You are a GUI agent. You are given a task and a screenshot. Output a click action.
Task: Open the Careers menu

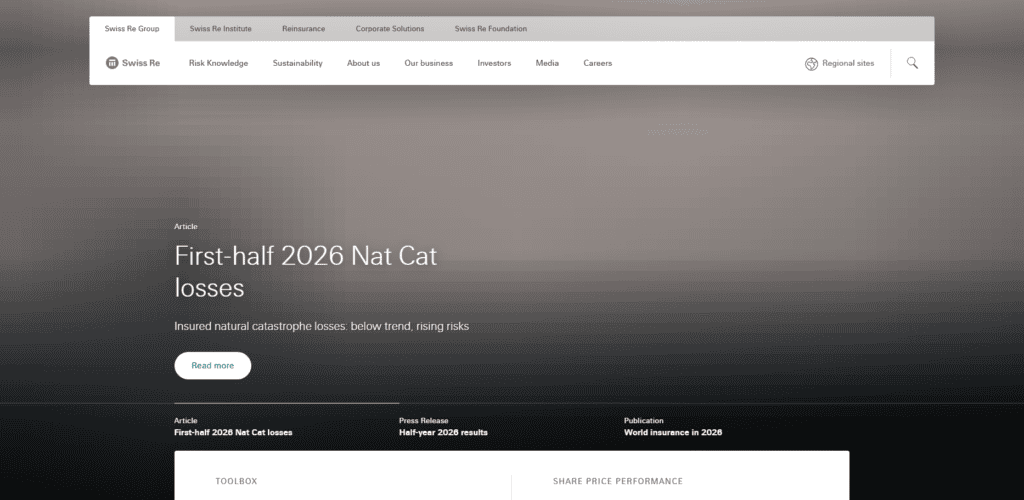coord(598,63)
